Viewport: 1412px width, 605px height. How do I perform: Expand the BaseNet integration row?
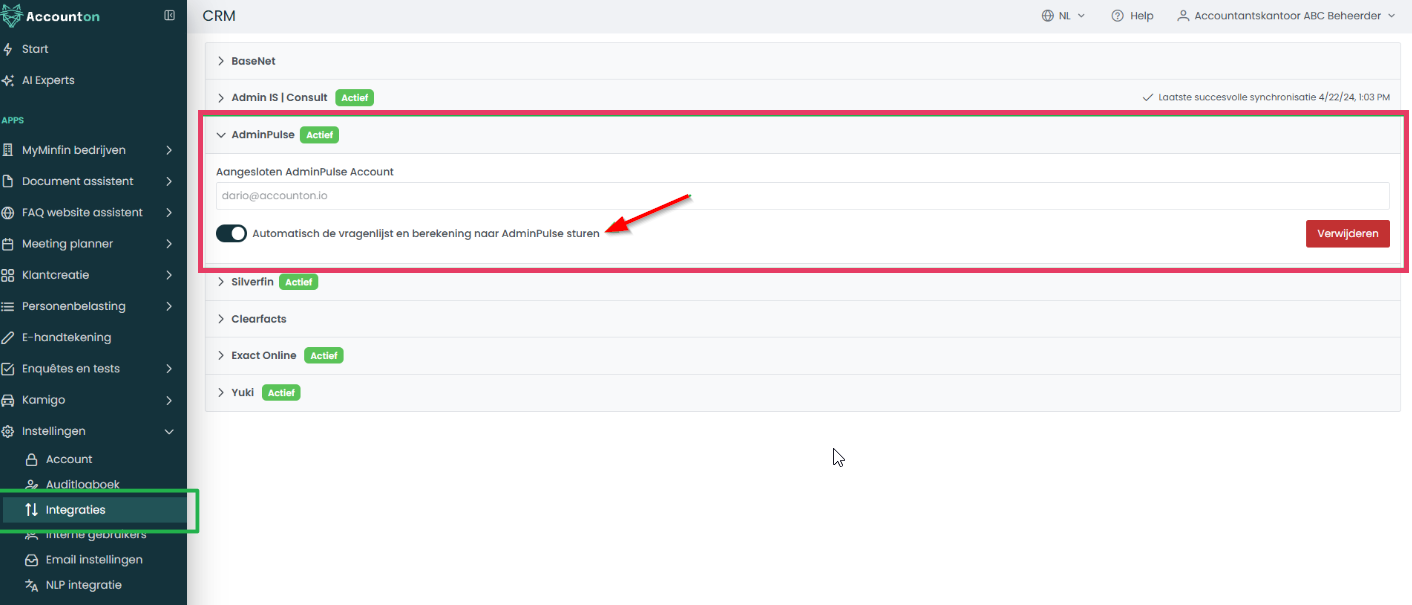click(x=221, y=61)
